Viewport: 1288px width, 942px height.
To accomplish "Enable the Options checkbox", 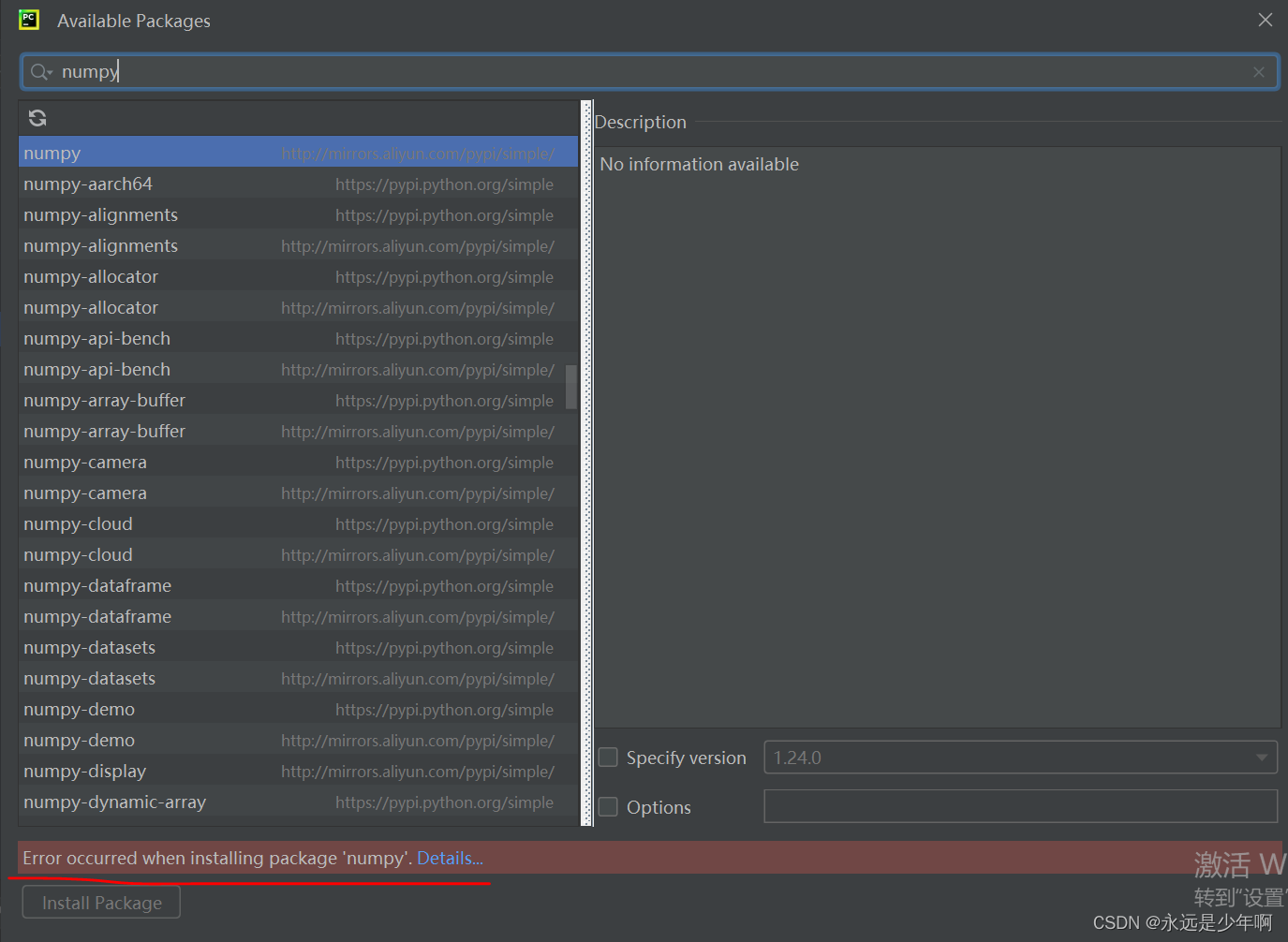I will tap(607, 806).
